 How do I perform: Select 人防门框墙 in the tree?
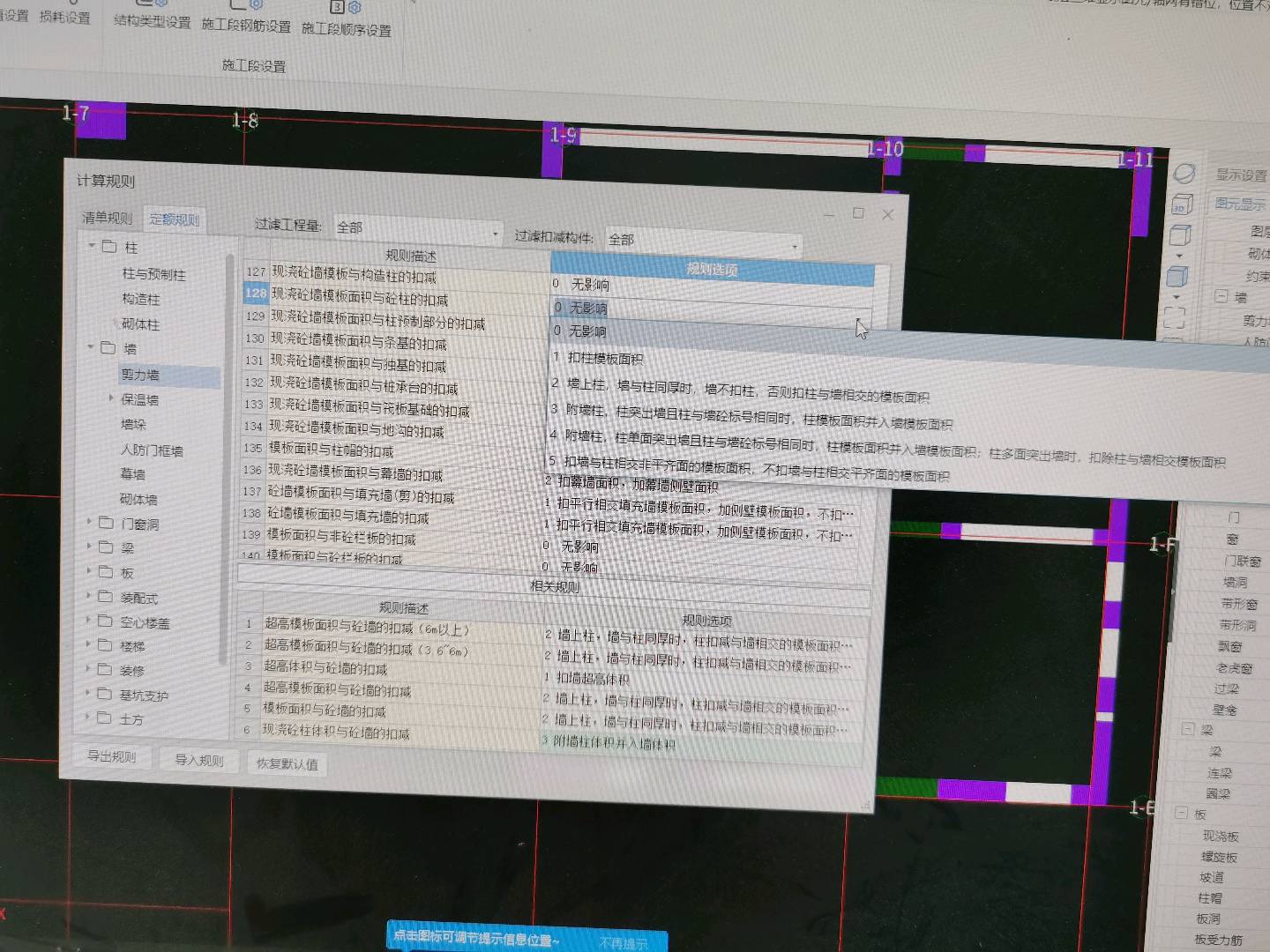(152, 450)
